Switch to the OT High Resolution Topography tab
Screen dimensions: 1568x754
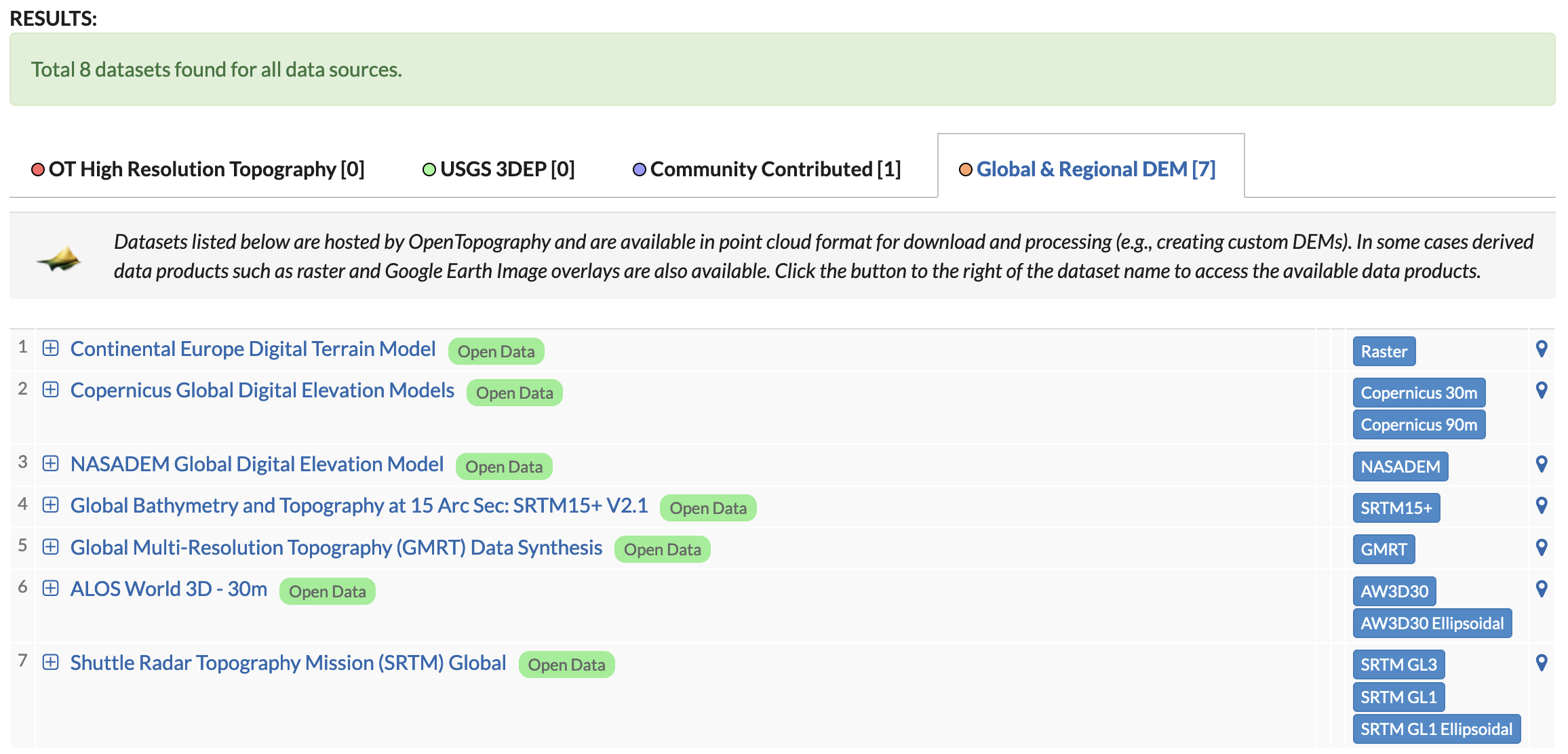(198, 169)
